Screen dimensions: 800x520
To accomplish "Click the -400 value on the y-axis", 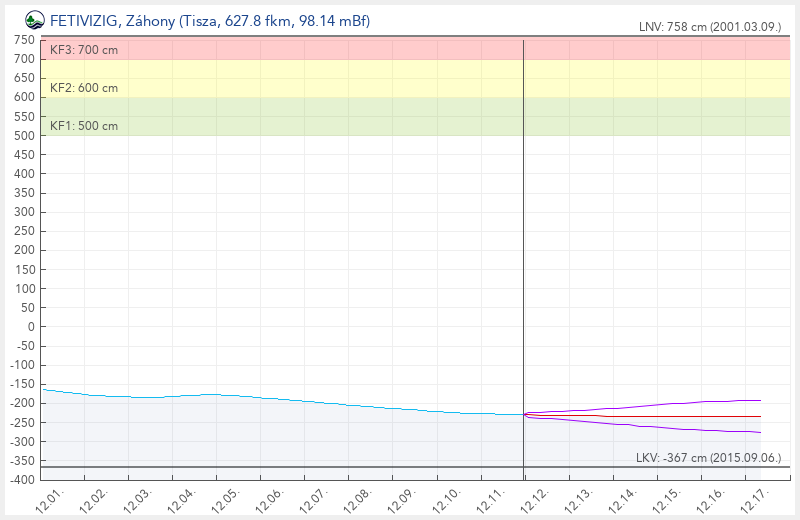I will tap(21, 480).
